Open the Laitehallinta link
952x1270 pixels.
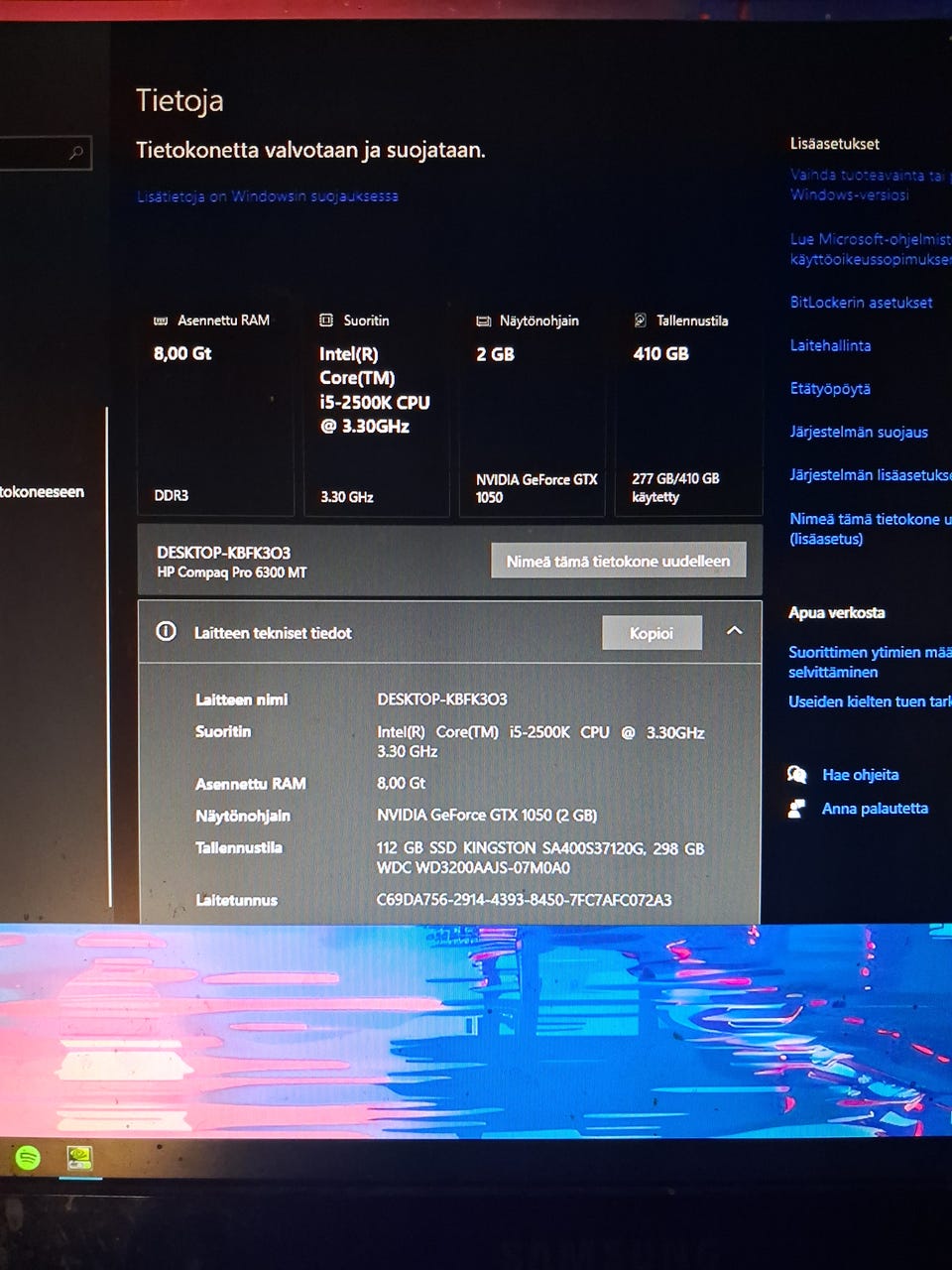click(830, 345)
